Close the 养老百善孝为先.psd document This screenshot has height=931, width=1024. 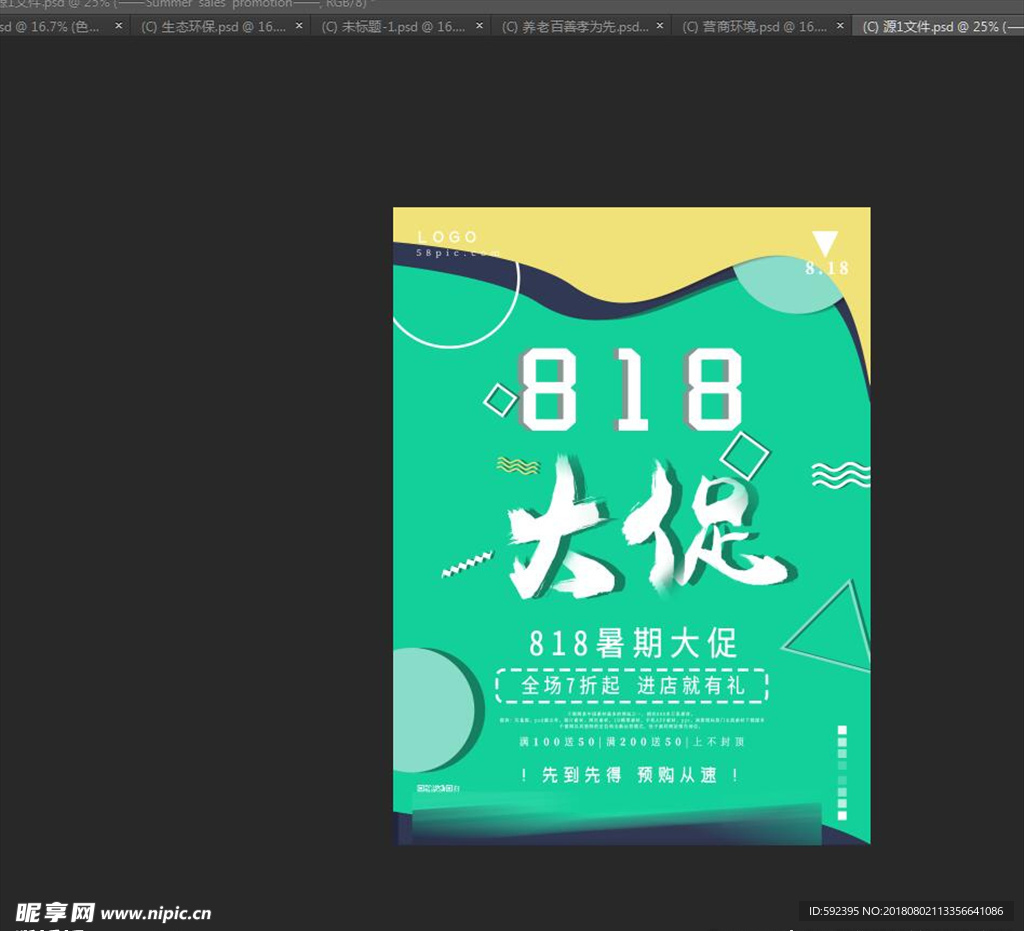point(659,26)
